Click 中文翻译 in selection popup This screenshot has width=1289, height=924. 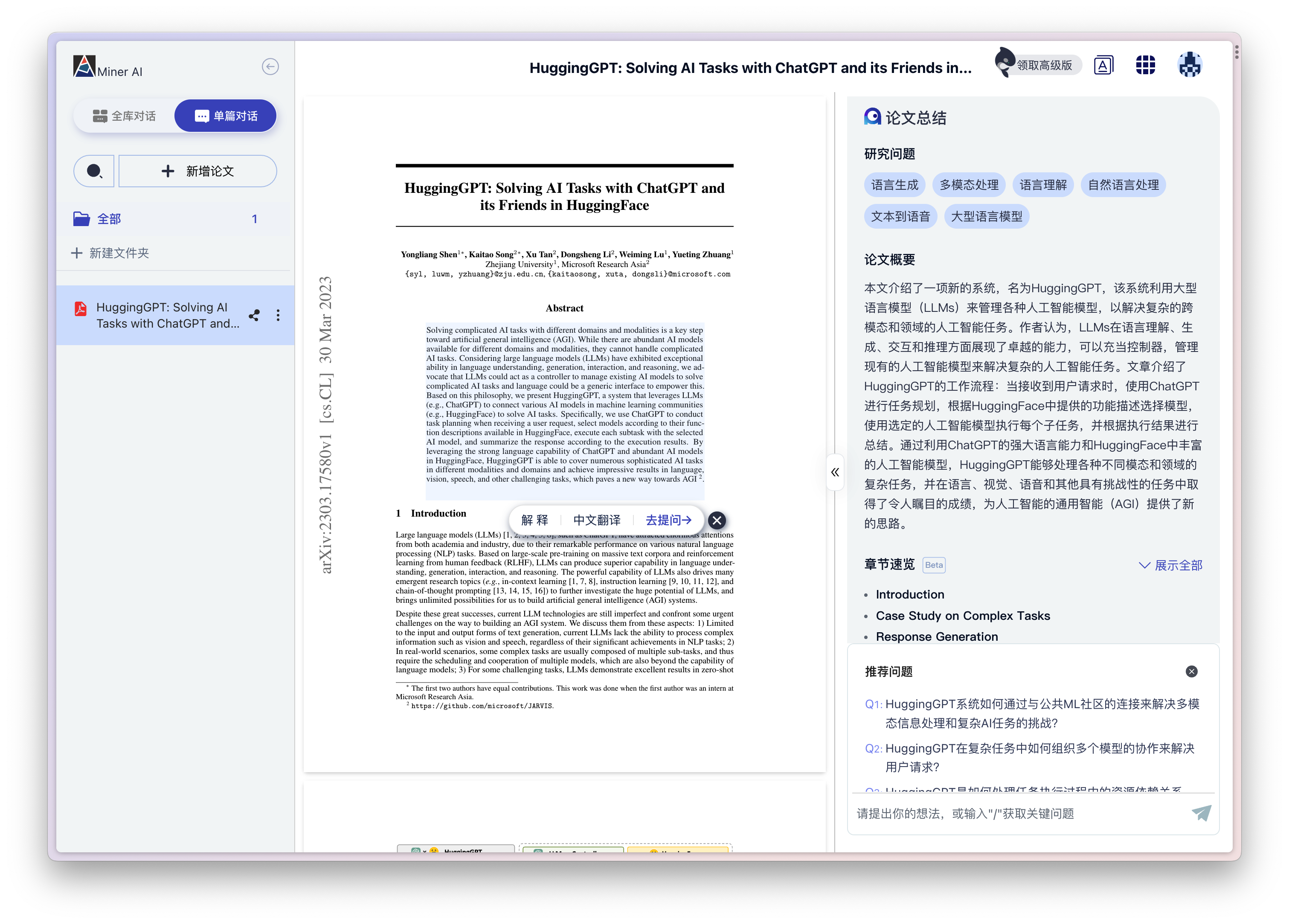(x=596, y=520)
